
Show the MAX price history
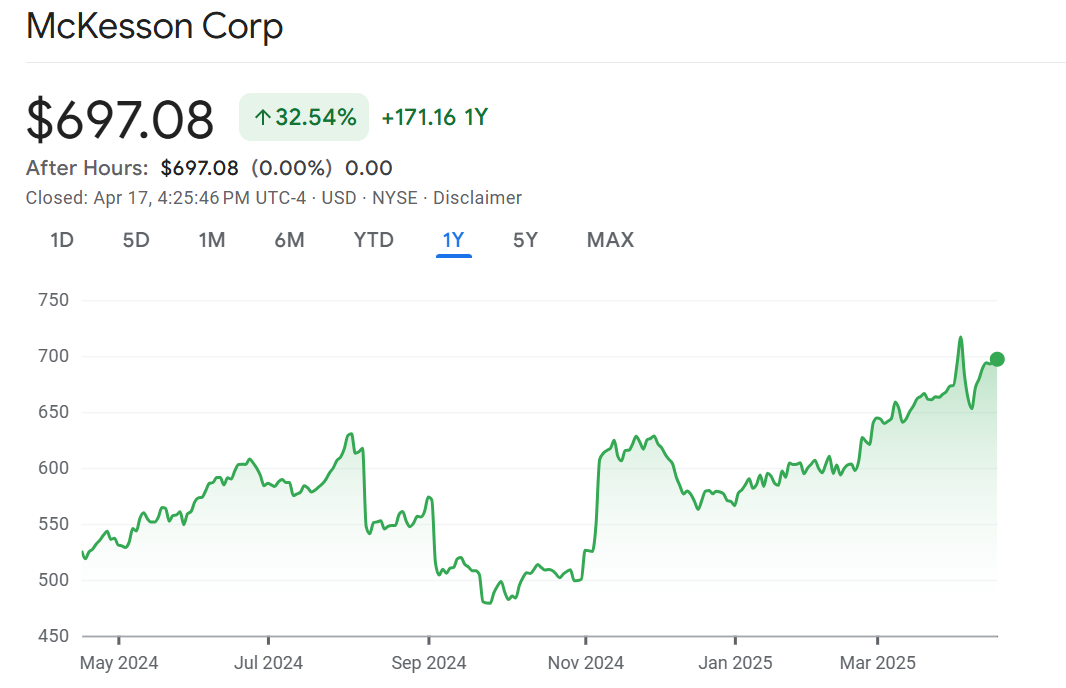coord(610,240)
